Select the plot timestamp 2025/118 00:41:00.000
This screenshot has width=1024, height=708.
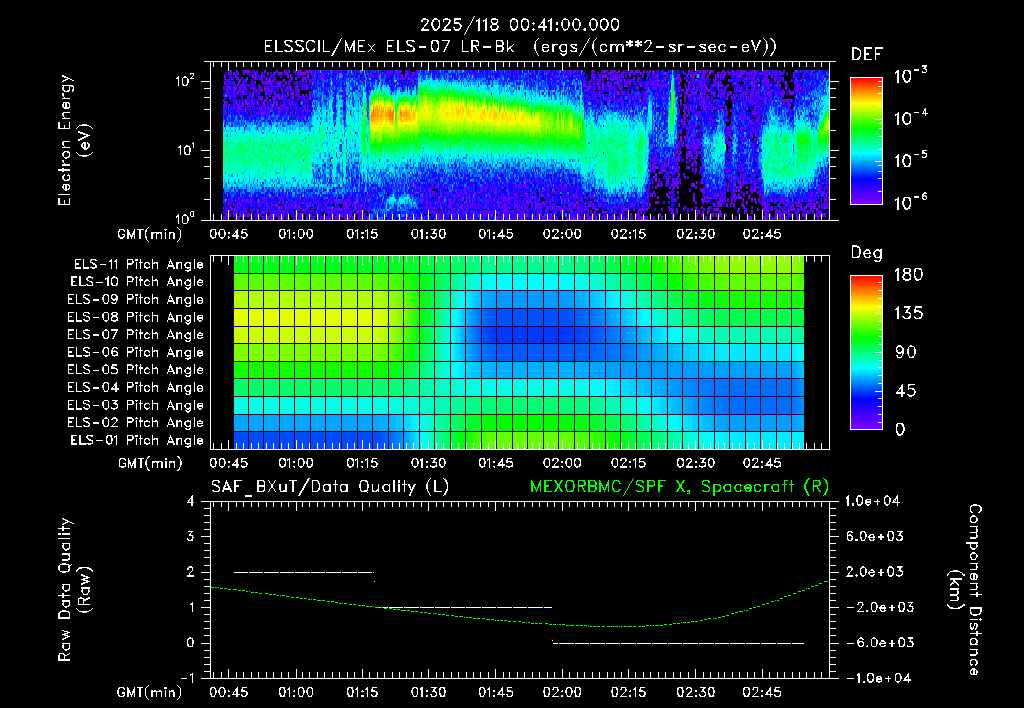[x=520, y=25]
